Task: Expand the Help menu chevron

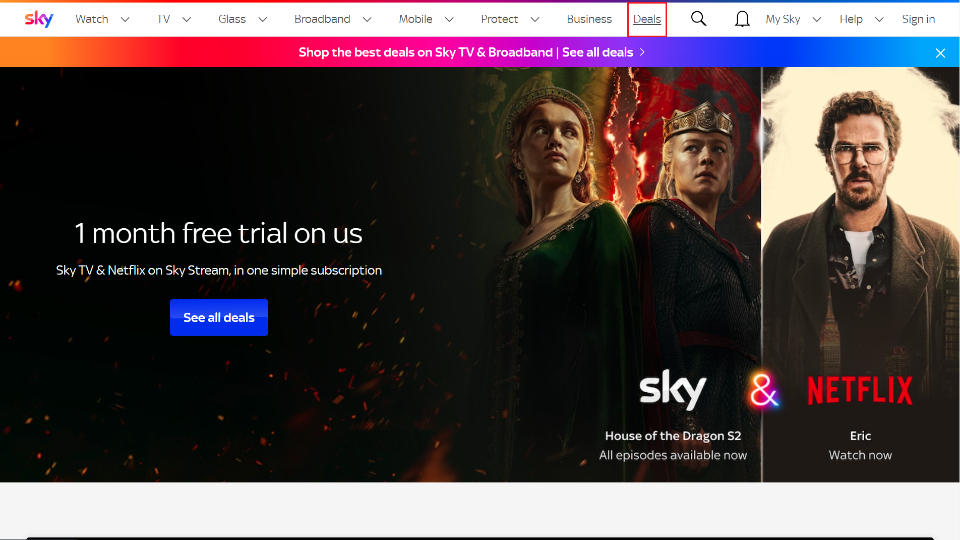Action: tap(879, 20)
